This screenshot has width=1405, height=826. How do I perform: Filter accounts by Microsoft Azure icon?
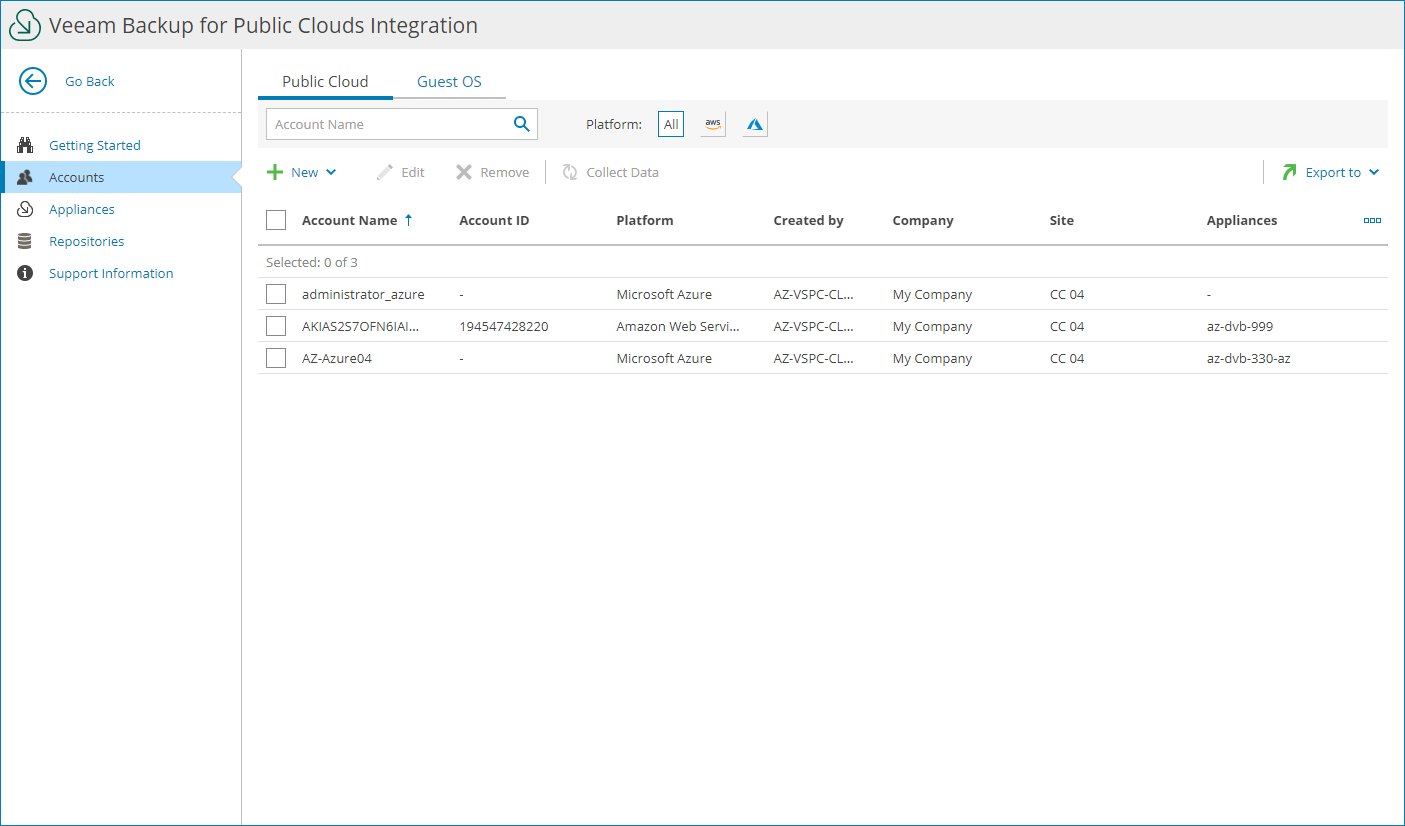coord(755,124)
